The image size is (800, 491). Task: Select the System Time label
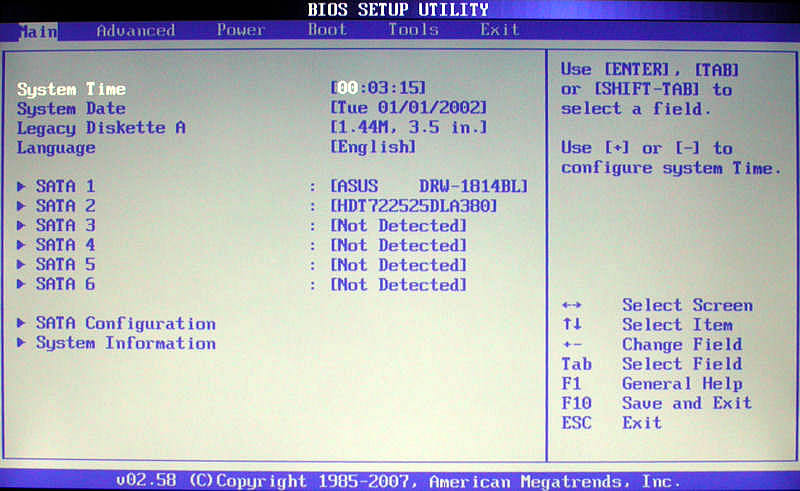tap(71, 89)
